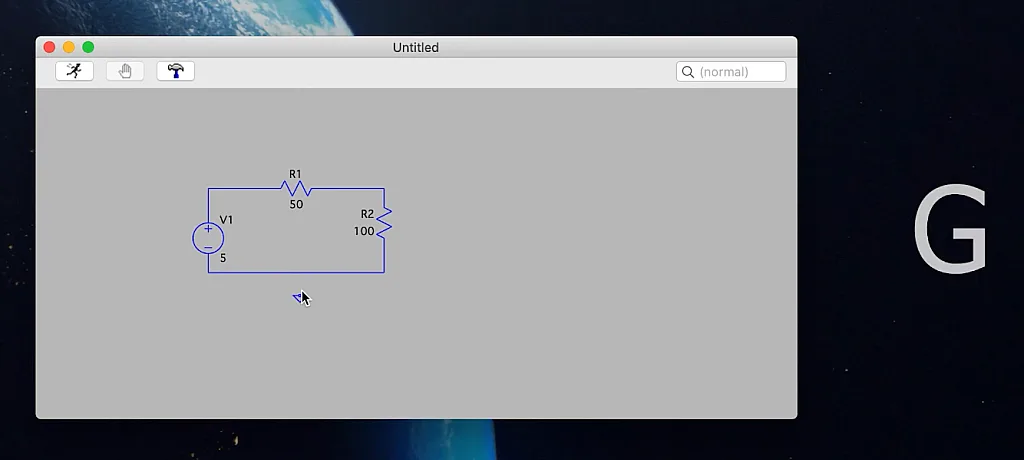Click the Halt hand icon in toolbar

point(125,71)
